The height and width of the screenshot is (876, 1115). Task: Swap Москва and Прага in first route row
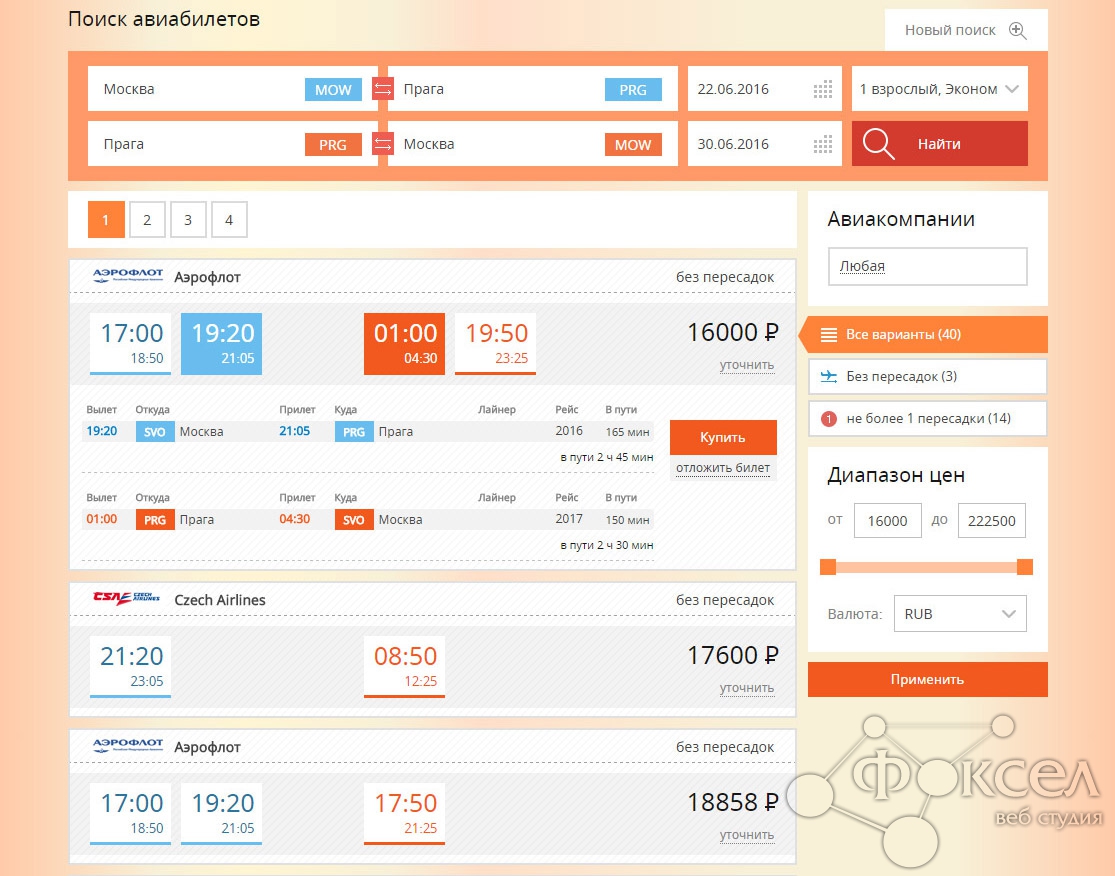coord(383,89)
